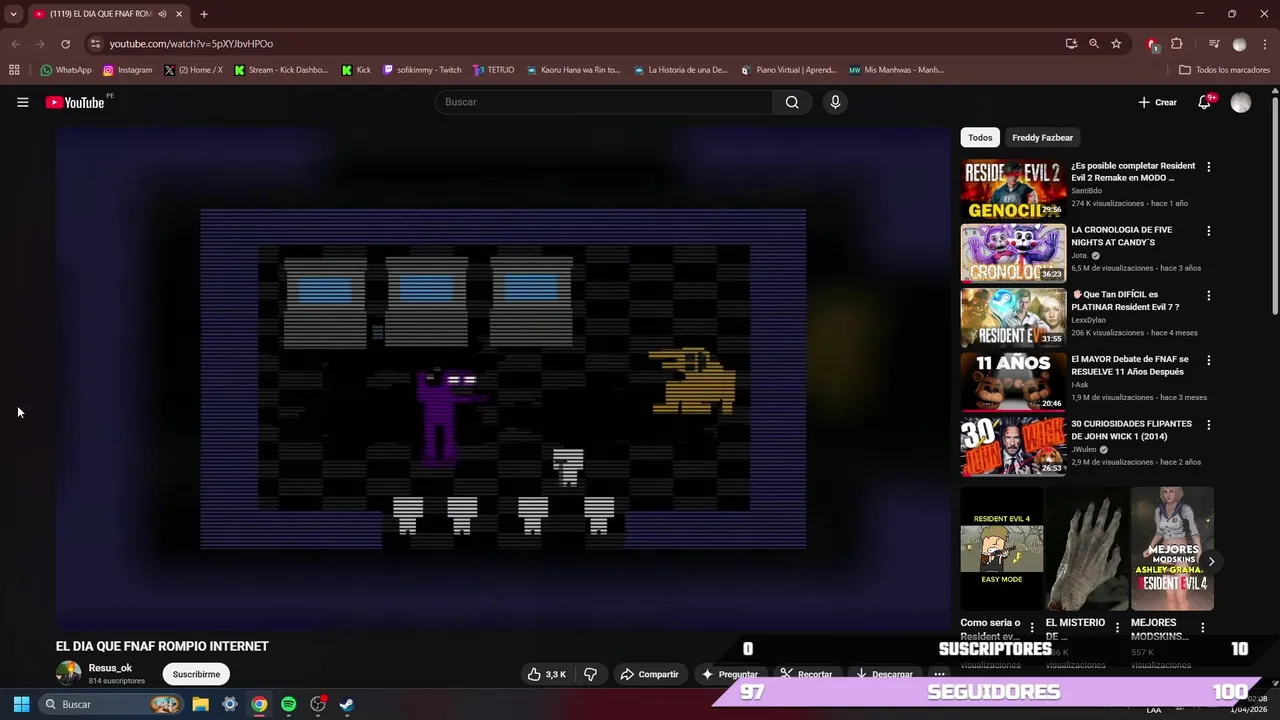Screen dimensions: 1280x720
Task: Open the EL MISTERIO DE hand short
Action: 1087,548
